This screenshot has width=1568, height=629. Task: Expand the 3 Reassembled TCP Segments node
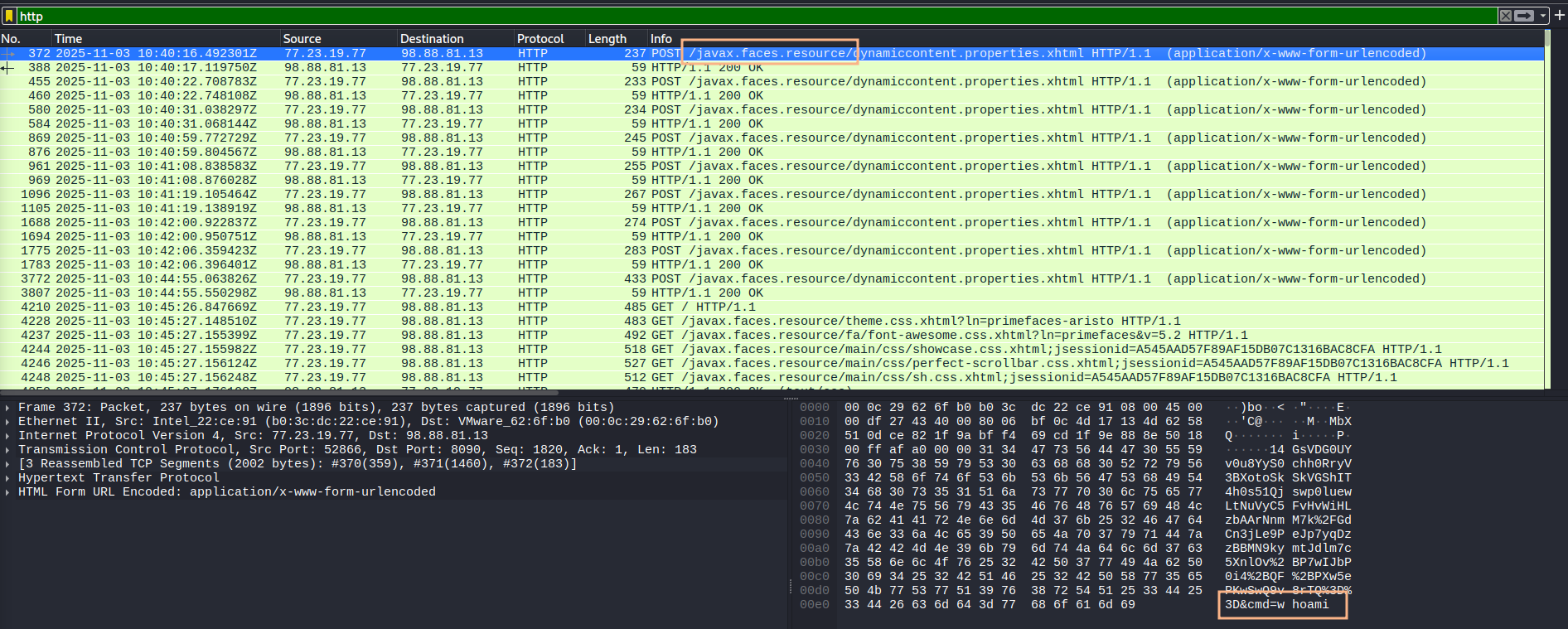pyautogui.click(x=7, y=464)
